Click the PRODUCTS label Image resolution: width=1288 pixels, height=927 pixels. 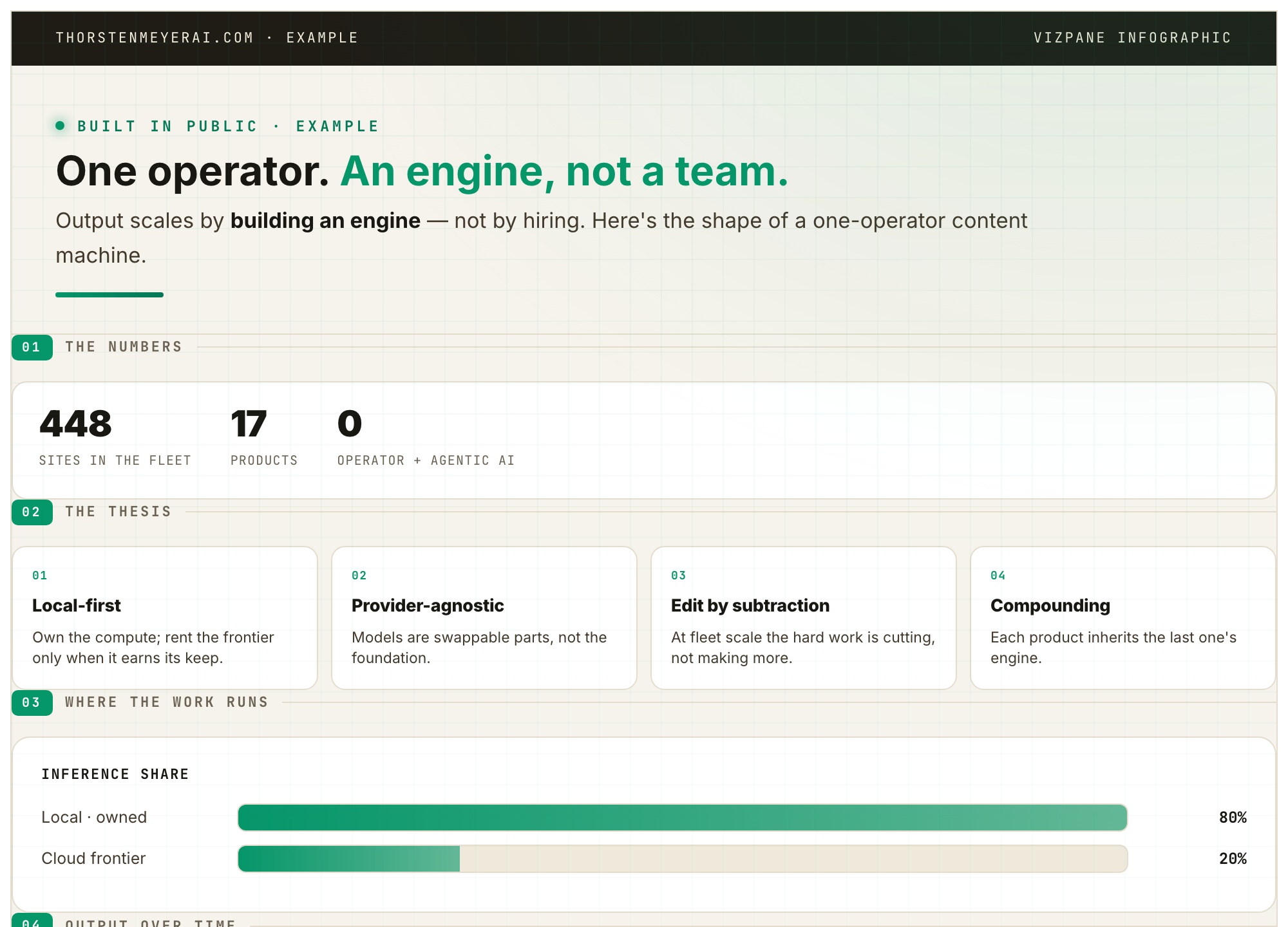264,460
